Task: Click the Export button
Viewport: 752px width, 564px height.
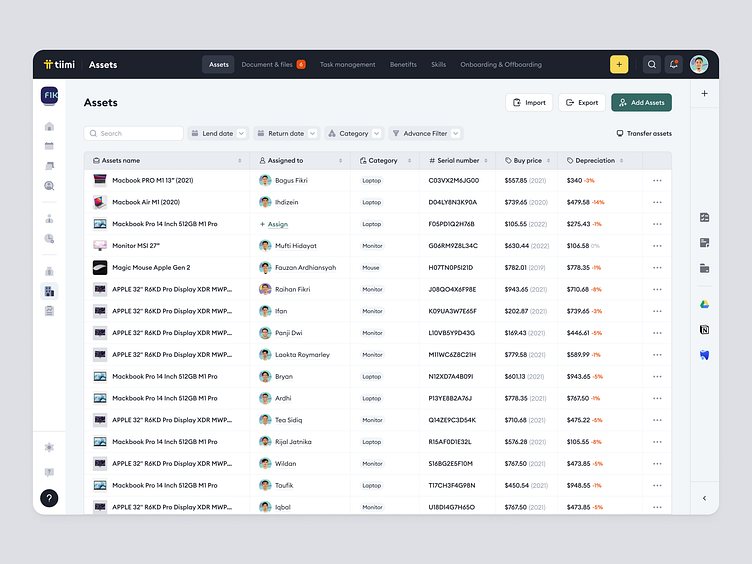Action: (581, 102)
